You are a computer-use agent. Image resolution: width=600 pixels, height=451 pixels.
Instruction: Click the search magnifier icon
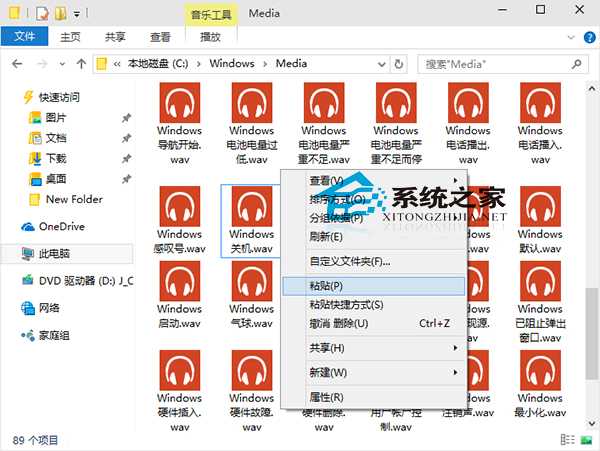pyautogui.click(x=577, y=64)
